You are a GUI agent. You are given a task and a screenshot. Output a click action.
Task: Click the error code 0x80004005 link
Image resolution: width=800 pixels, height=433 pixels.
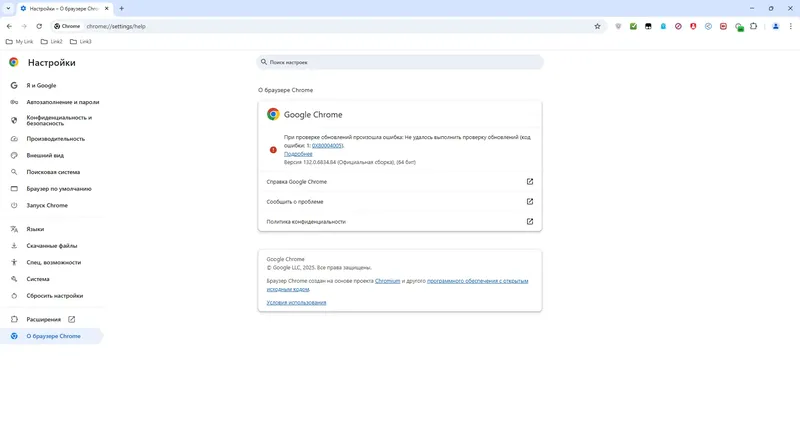[x=327, y=145]
